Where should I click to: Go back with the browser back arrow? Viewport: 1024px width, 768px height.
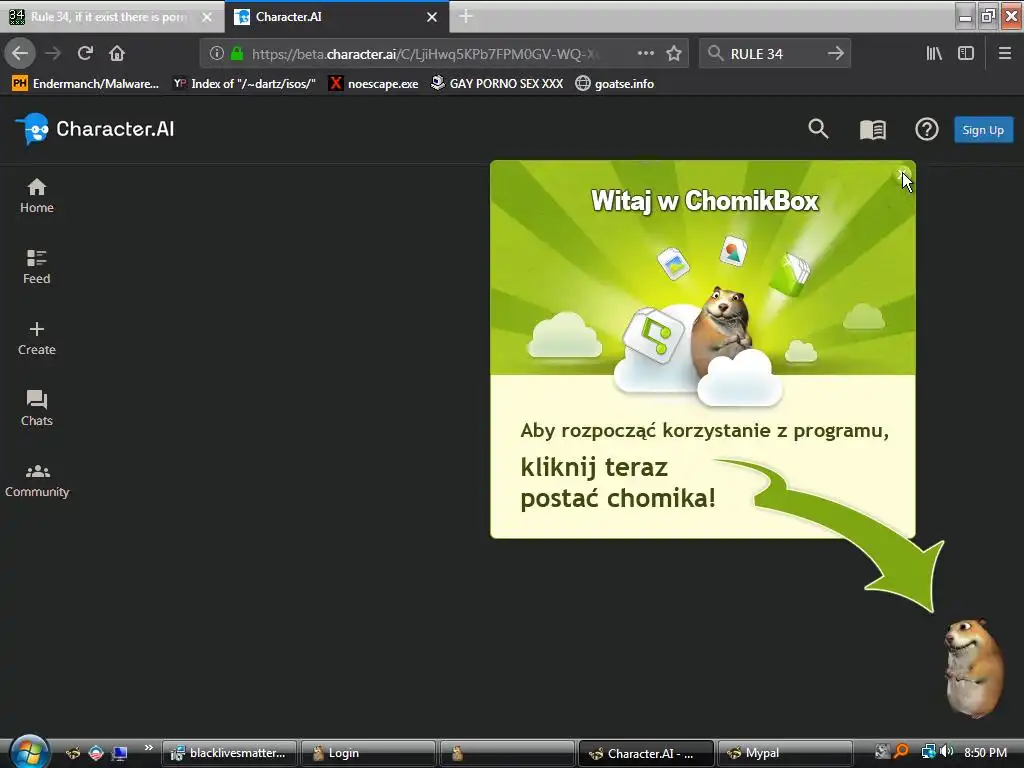(x=20, y=54)
